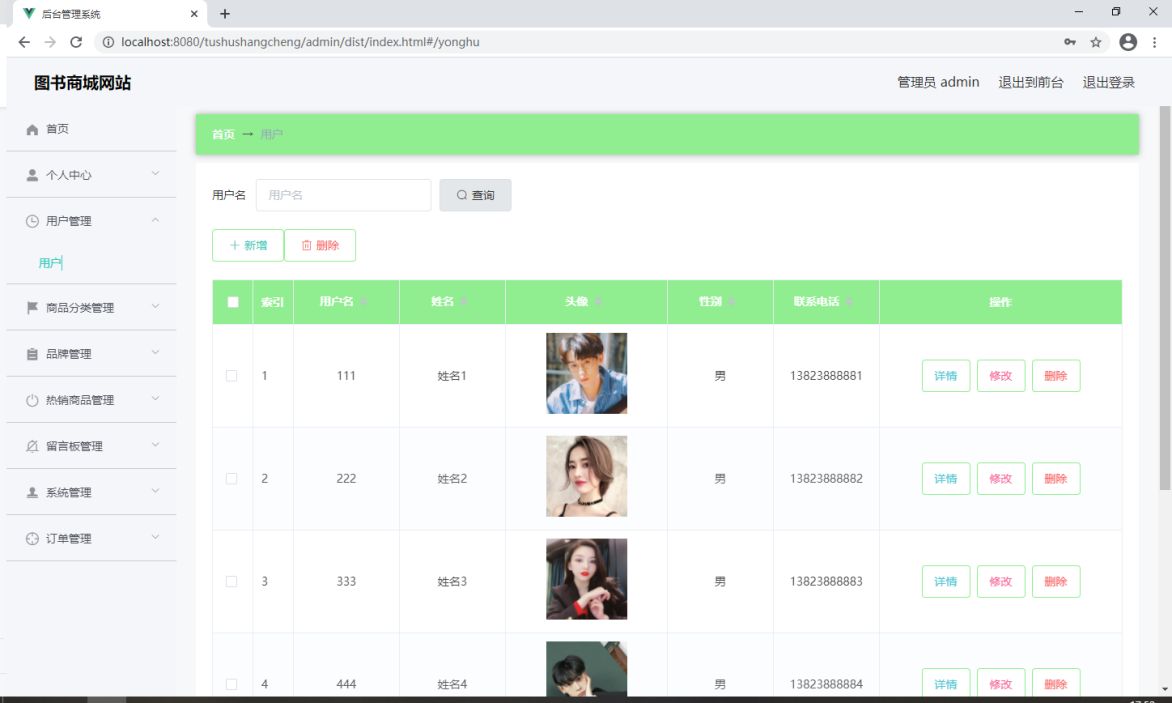
Task: Expand the 热销商品管理 menu chevron
Action: [x=155, y=399]
